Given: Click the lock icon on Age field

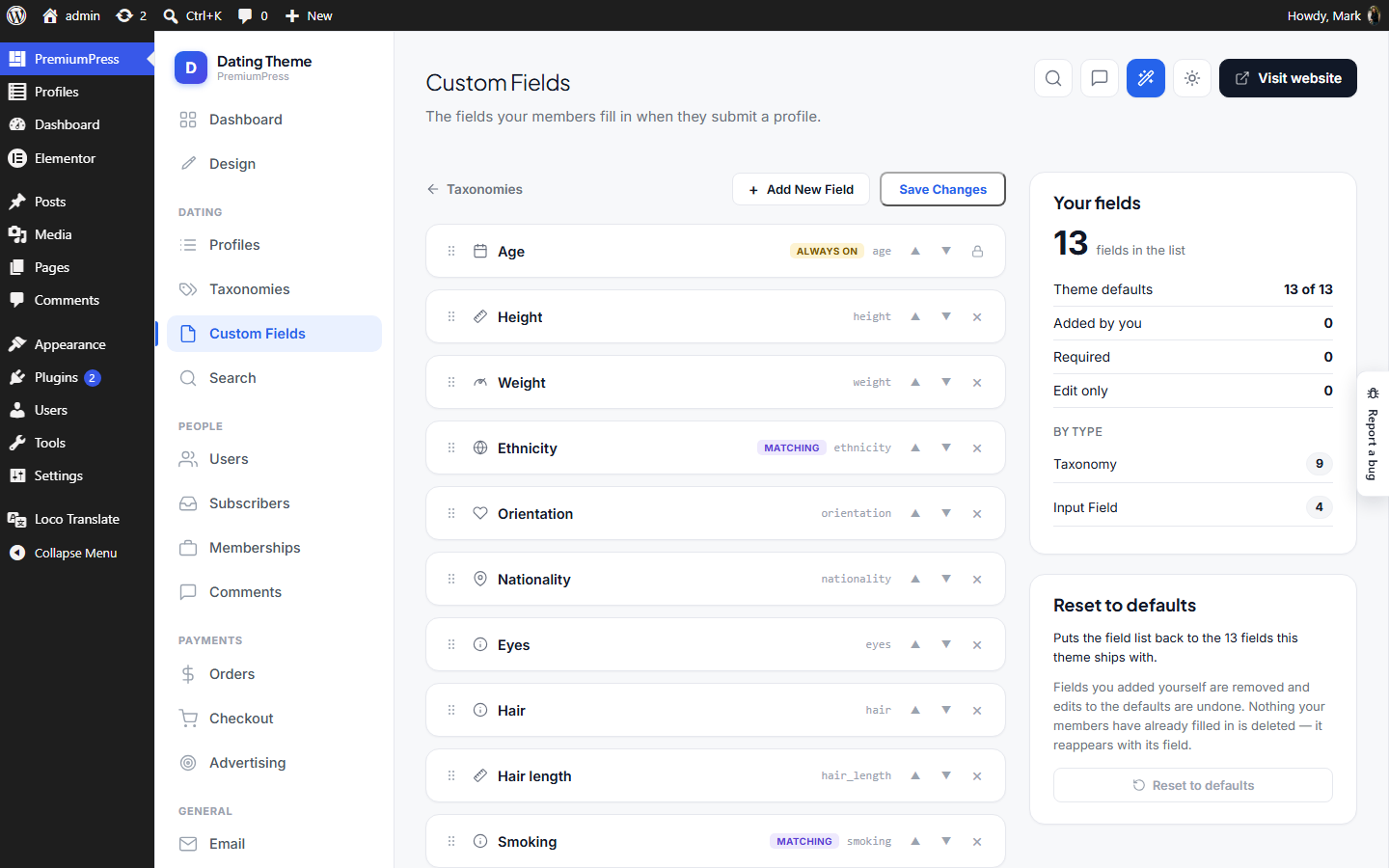Looking at the screenshot, I should [x=977, y=252].
